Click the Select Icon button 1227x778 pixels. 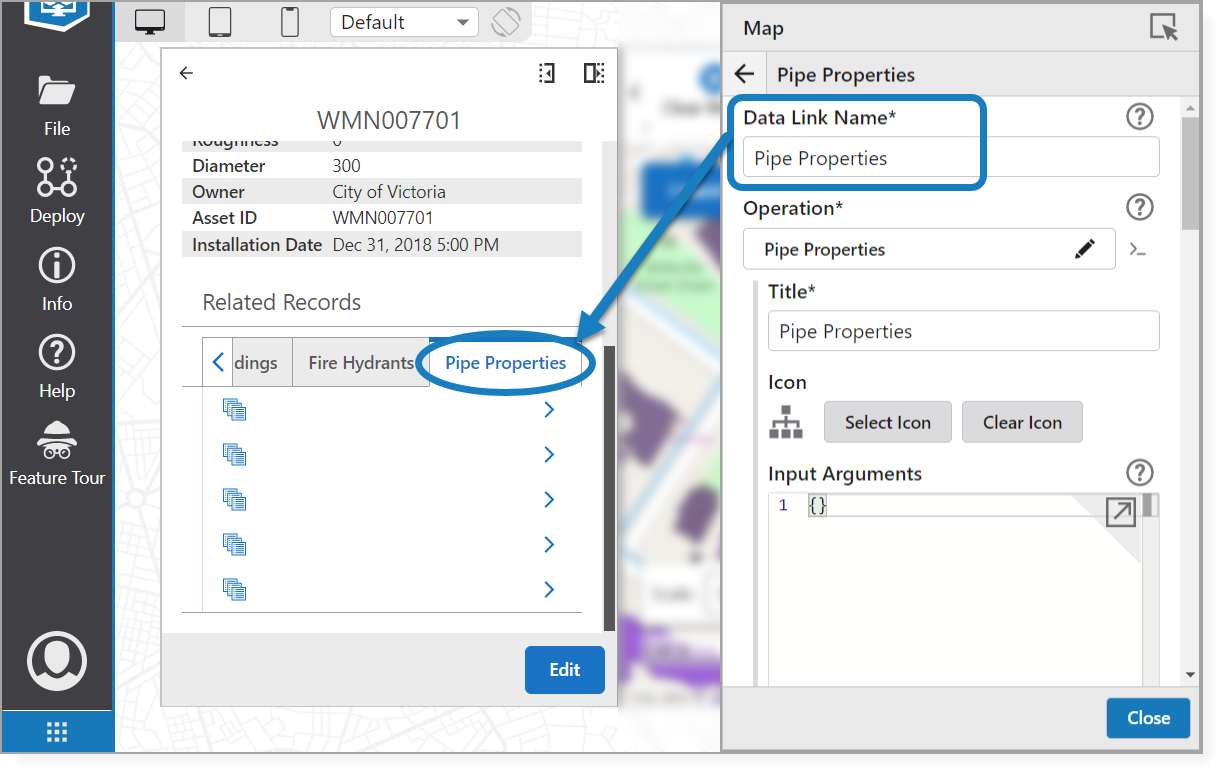click(887, 422)
